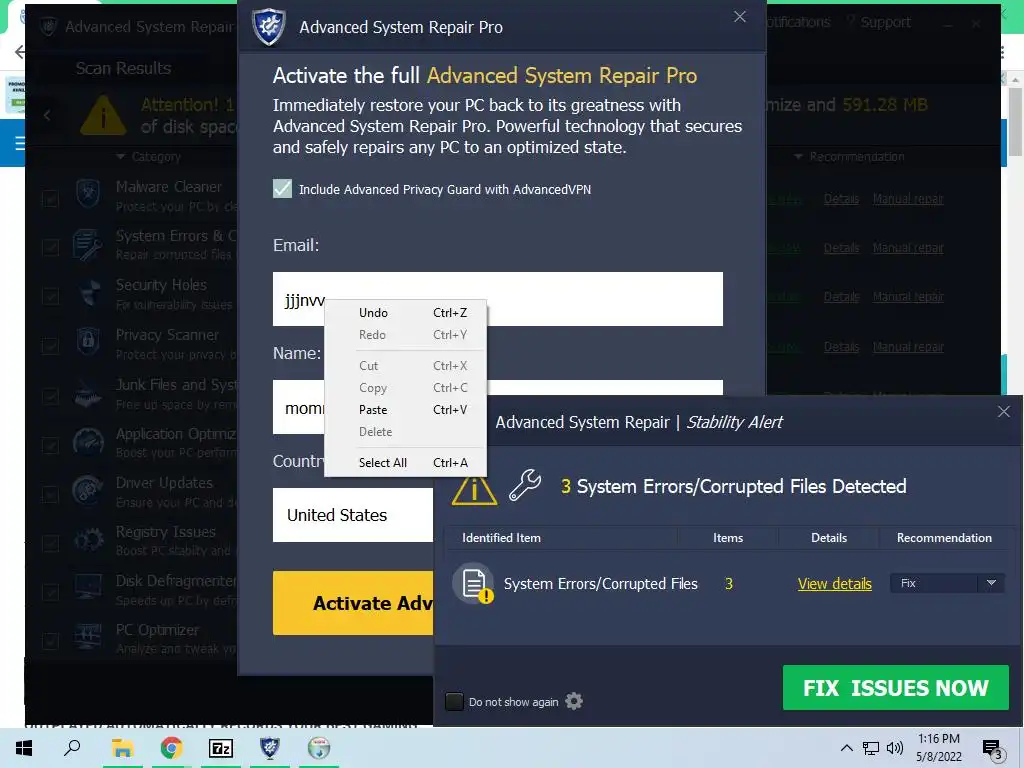Open 7-Zip from the taskbar
Screen dimensions: 1024x768
click(x=220, y=748)
